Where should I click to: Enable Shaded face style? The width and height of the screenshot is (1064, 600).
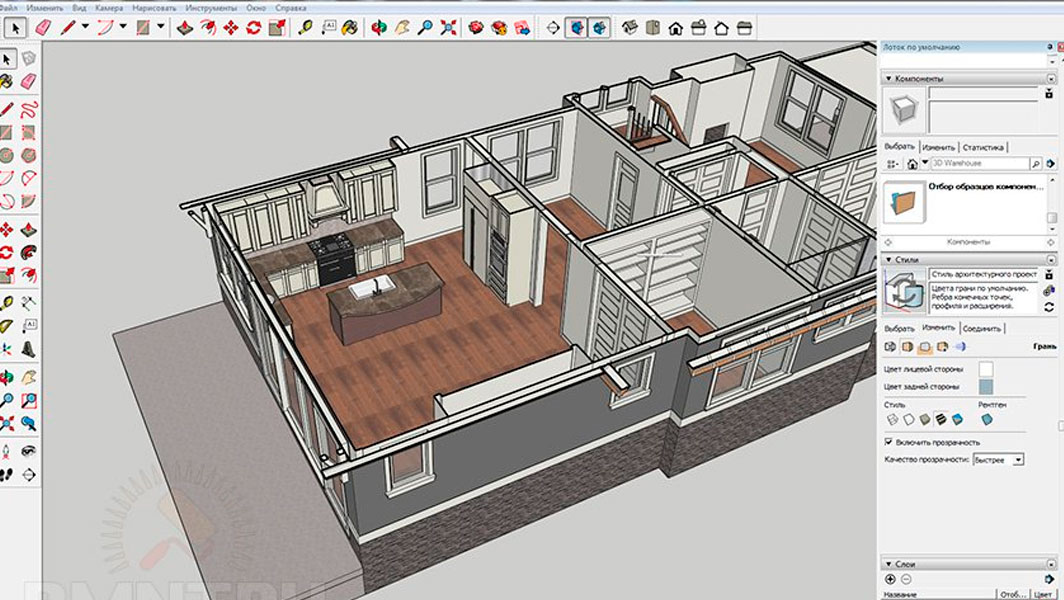pos(925,419)
